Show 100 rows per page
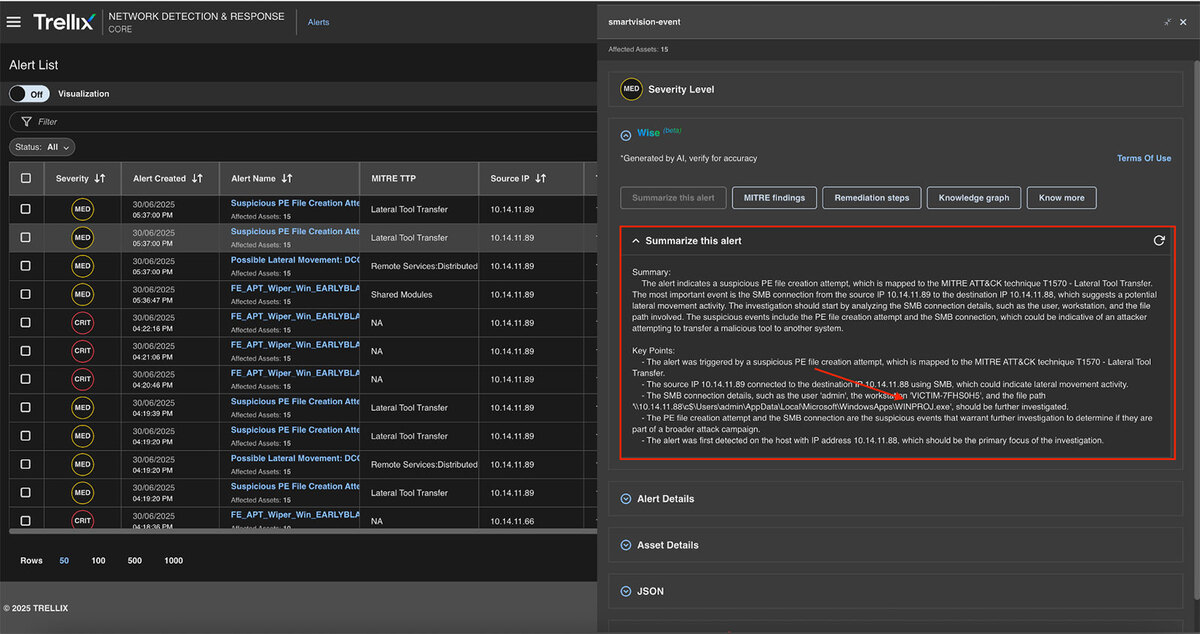The image size is (1200, 634). pos(98,561)
